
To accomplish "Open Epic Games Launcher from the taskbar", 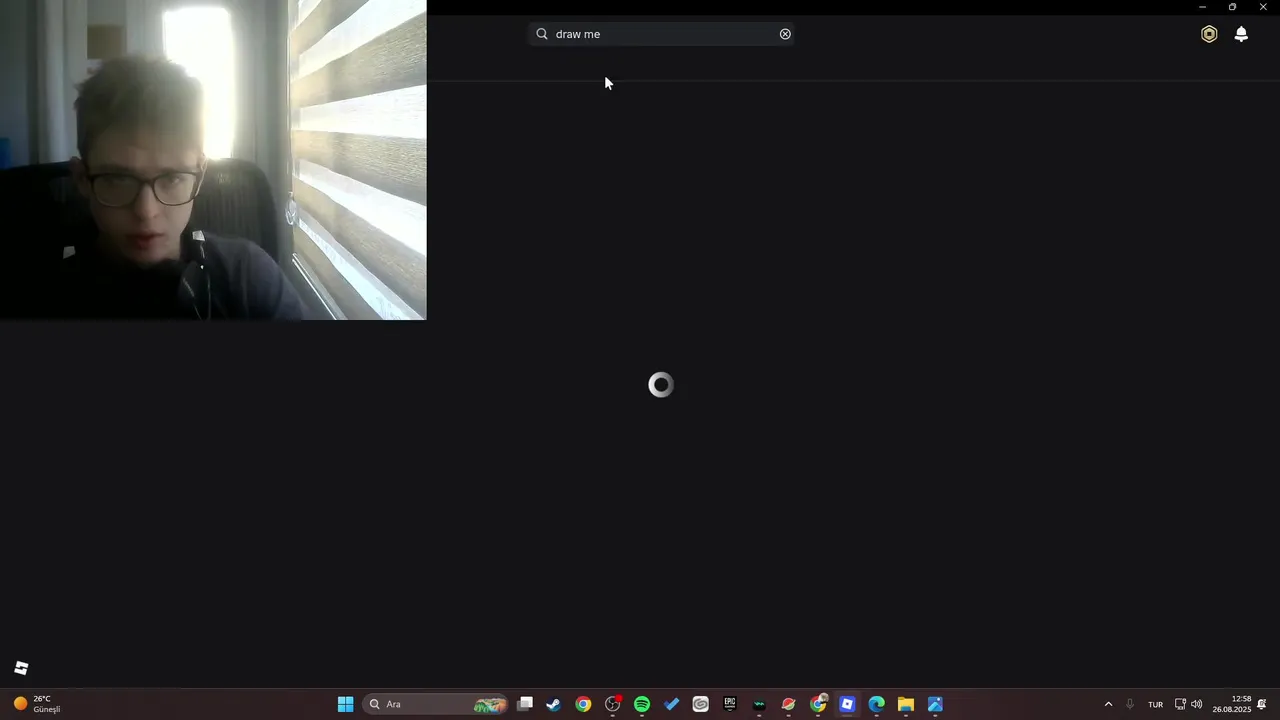I will (730, 704).
